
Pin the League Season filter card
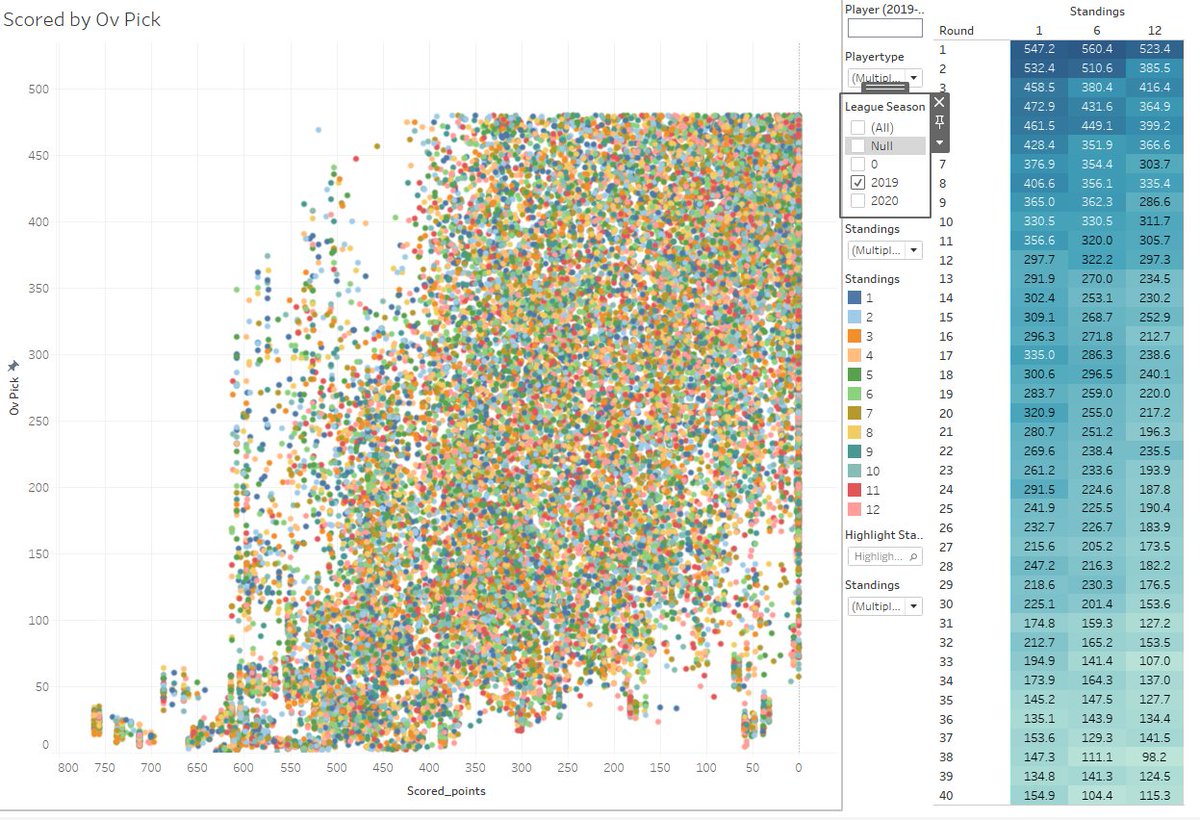pyautogui.click(x=938, y=119)
